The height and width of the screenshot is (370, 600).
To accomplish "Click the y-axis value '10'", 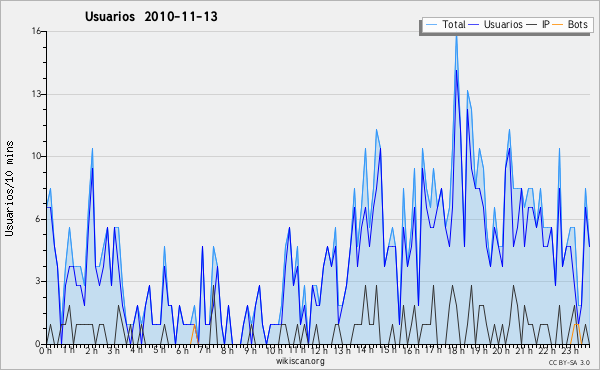I will click(x=36, y=156).
